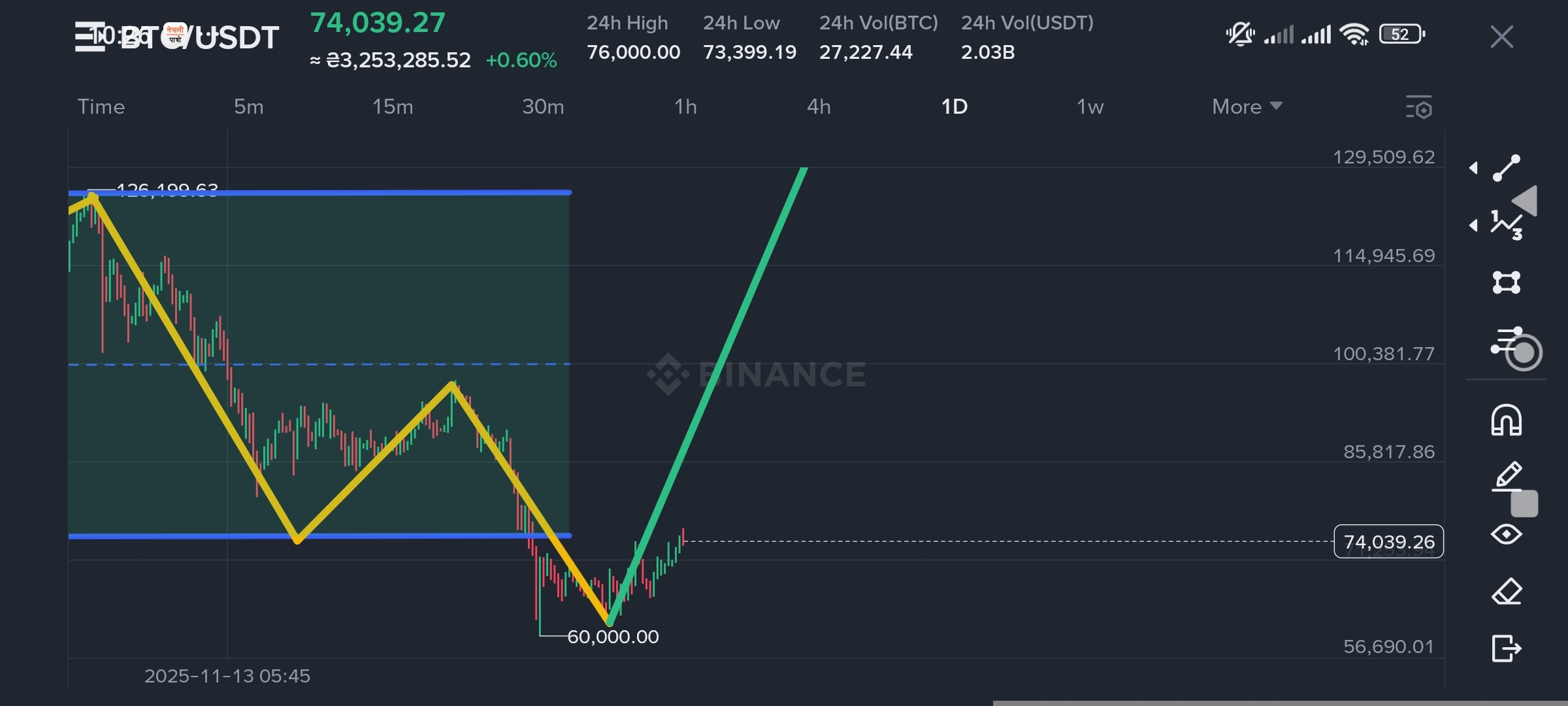Select the 15m interval
Image resolution: width=1568 pixels, height=706 pixels.
tap(393, 107)
